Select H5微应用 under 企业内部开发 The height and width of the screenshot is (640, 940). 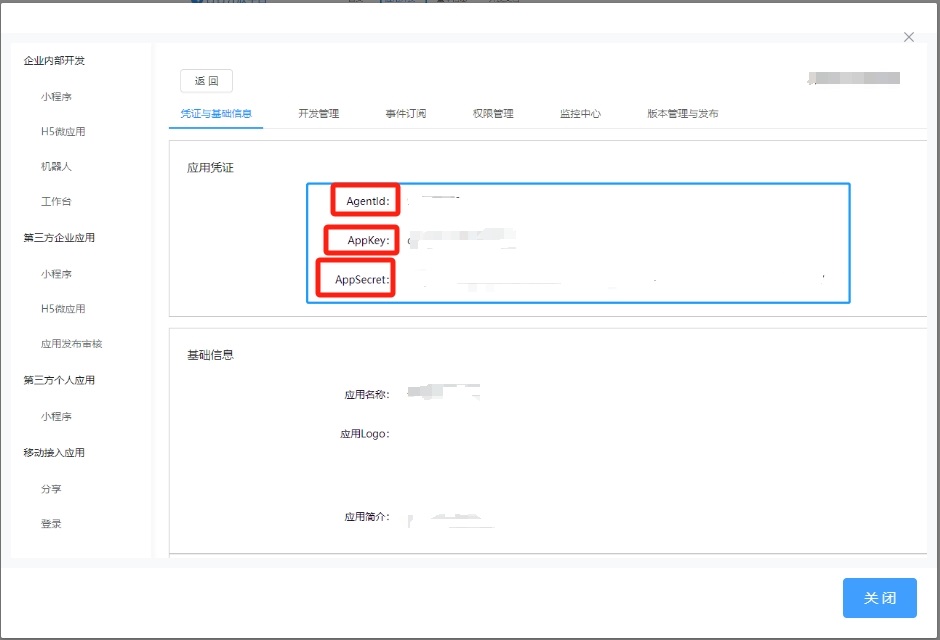[63, 132]
